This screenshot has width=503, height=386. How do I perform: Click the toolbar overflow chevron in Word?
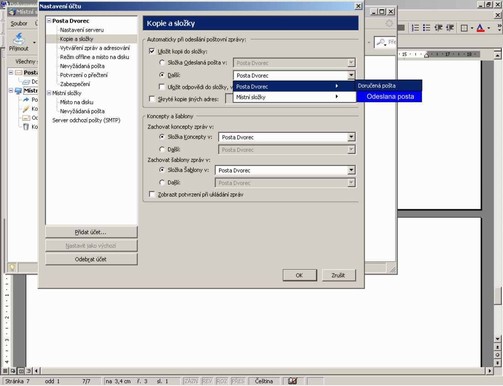(499, 28)
